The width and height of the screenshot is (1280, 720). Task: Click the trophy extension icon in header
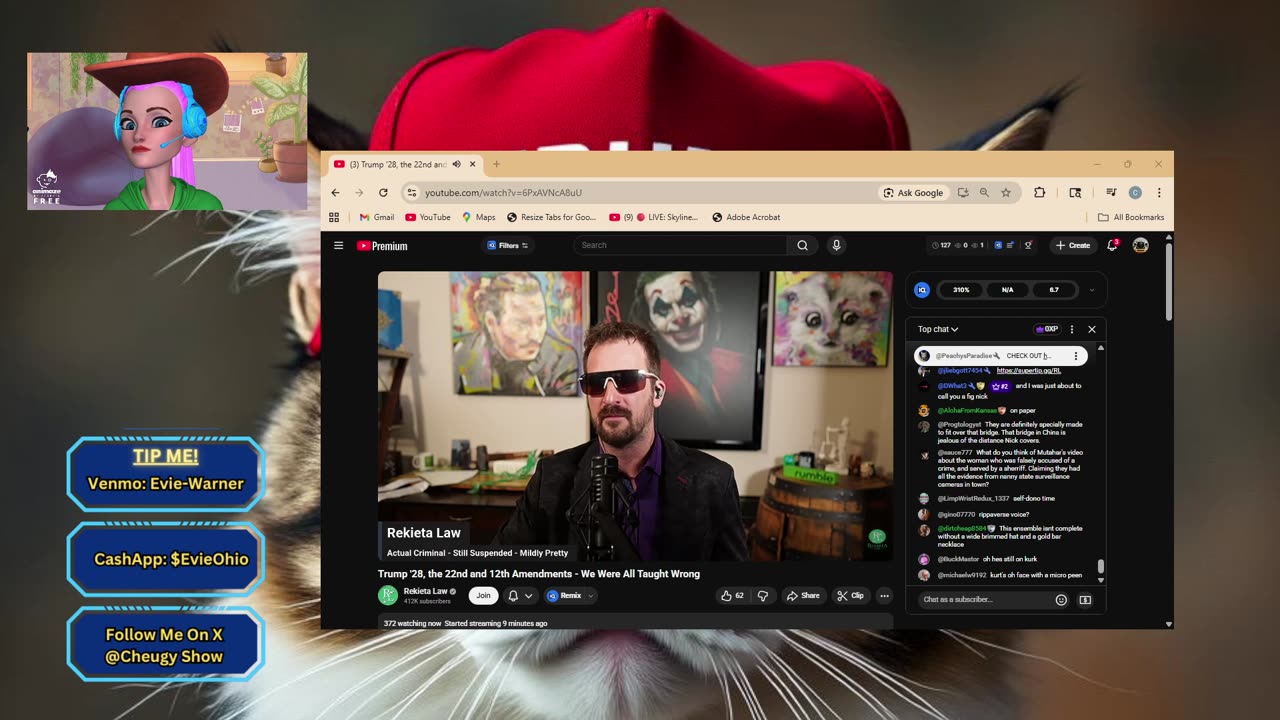pos(1028,245)
